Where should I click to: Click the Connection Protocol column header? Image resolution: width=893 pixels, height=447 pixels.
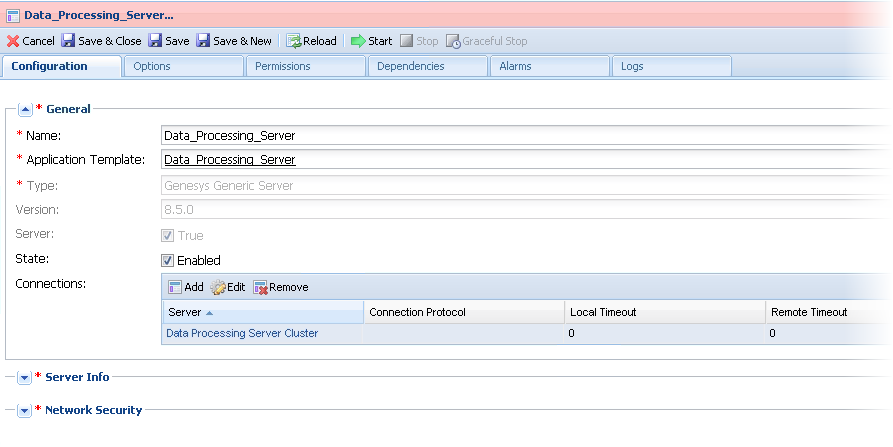pos(464,312)
